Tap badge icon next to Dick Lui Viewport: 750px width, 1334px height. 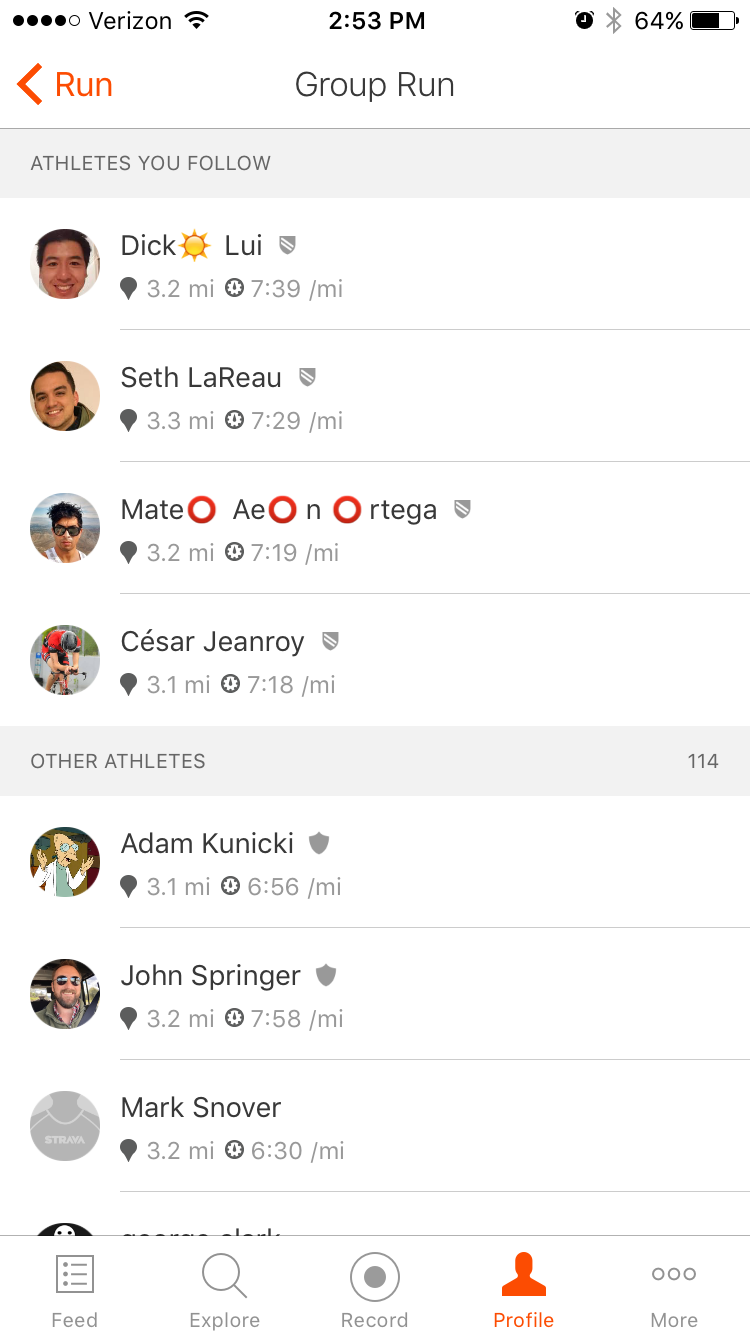pos(287,245)
